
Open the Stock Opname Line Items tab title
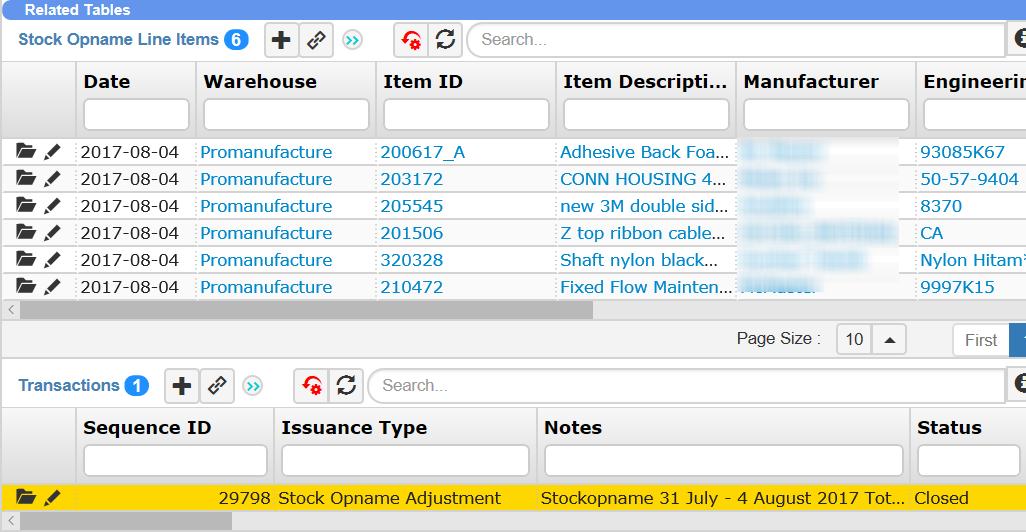[118, 40]
